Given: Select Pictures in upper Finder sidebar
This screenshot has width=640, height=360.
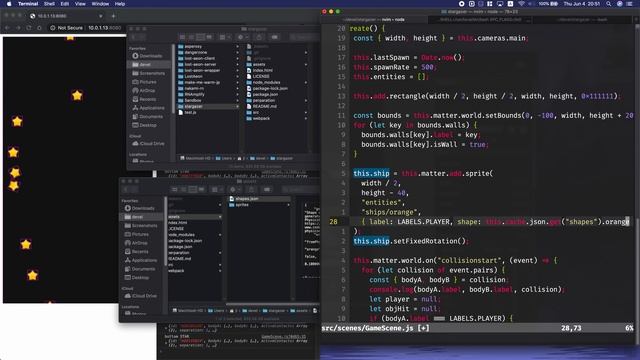Looking at the screenshot, I should 144,82.
